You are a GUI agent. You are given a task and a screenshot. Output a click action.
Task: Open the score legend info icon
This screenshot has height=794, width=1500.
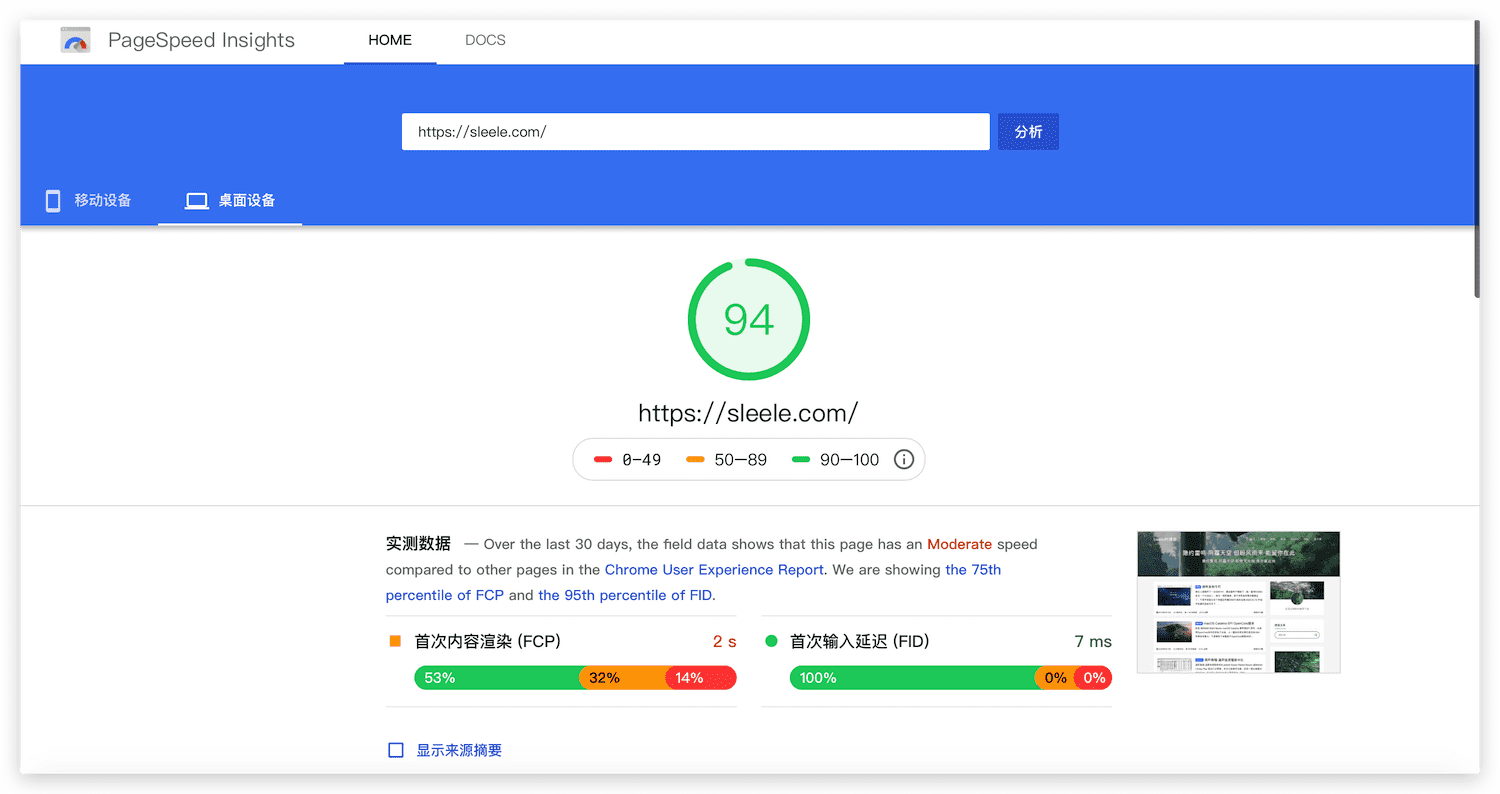coord(904,460)
